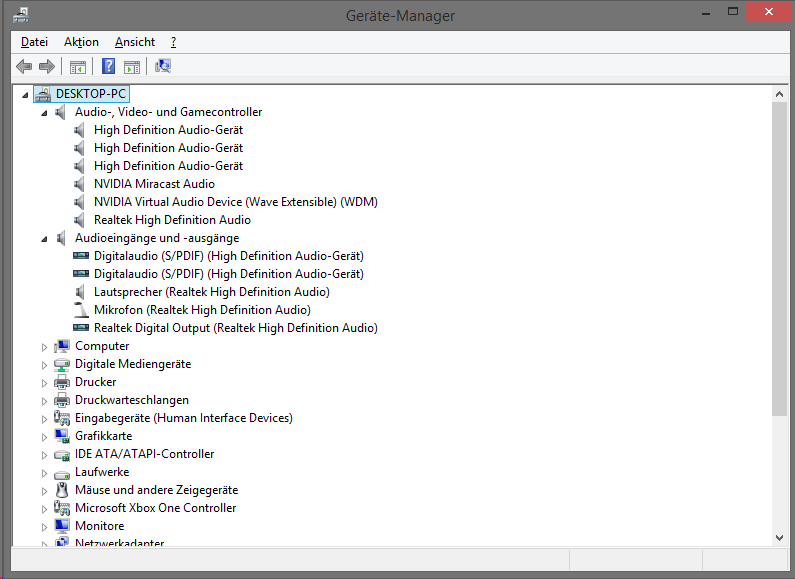Viewport: 795px width, 579px height.
Task: Open the Ansicht menu
Action: coord(135,42)
